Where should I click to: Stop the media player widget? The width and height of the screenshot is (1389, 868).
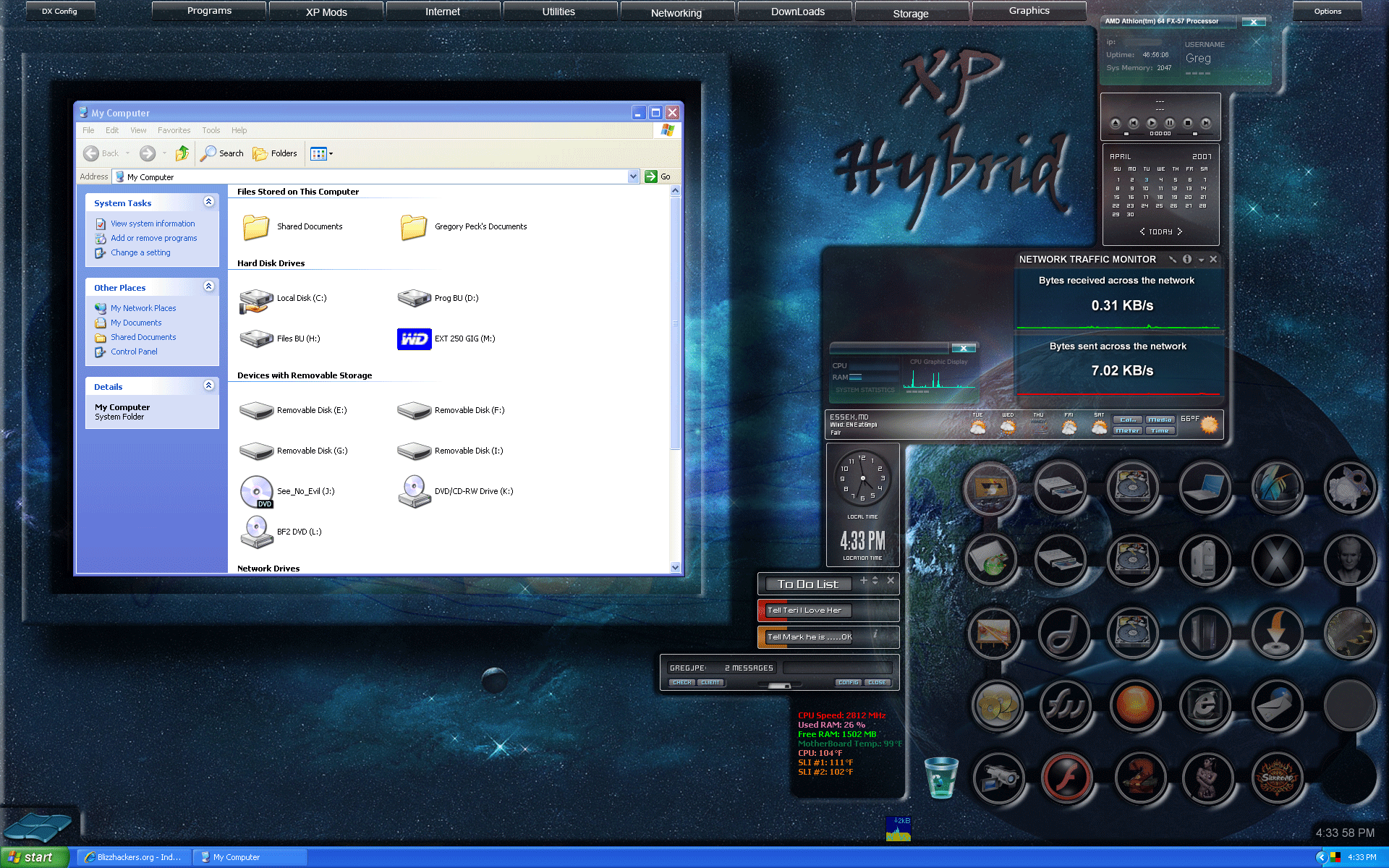pyautogui.click(x=1187, y=123)
